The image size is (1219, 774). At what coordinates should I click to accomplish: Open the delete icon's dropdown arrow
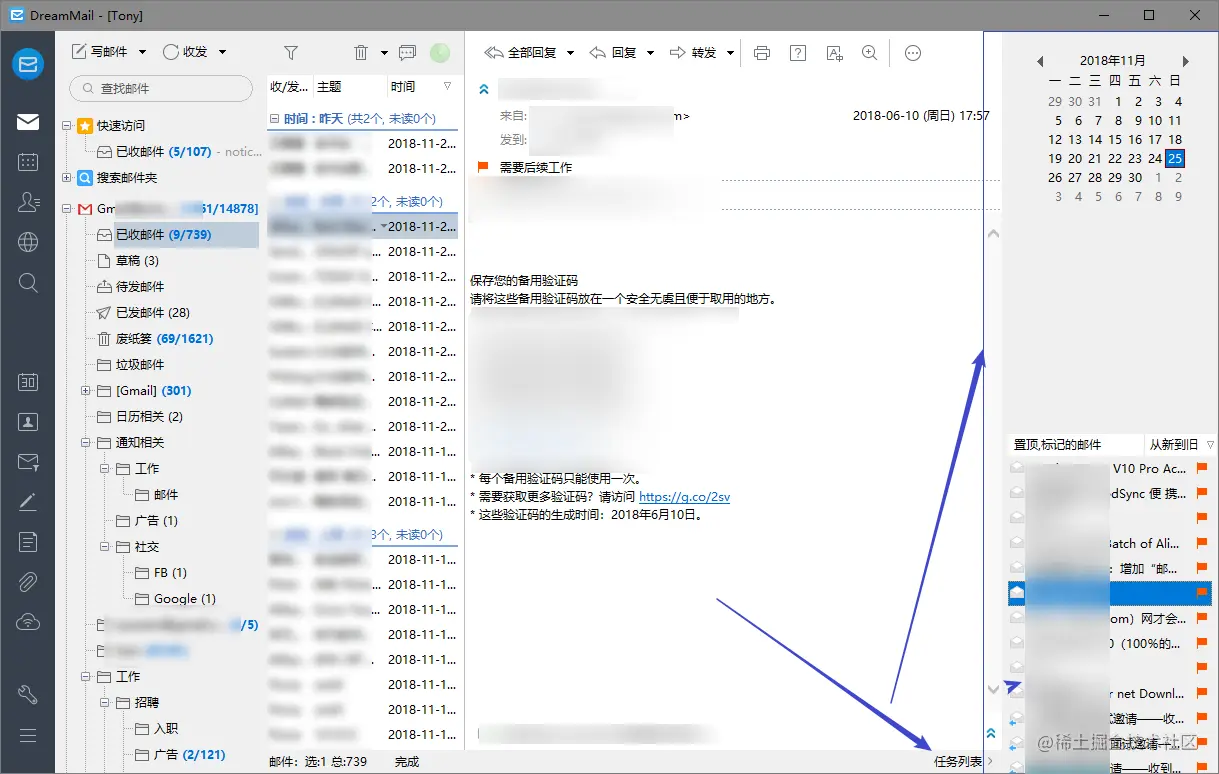[x=383, y=52]
